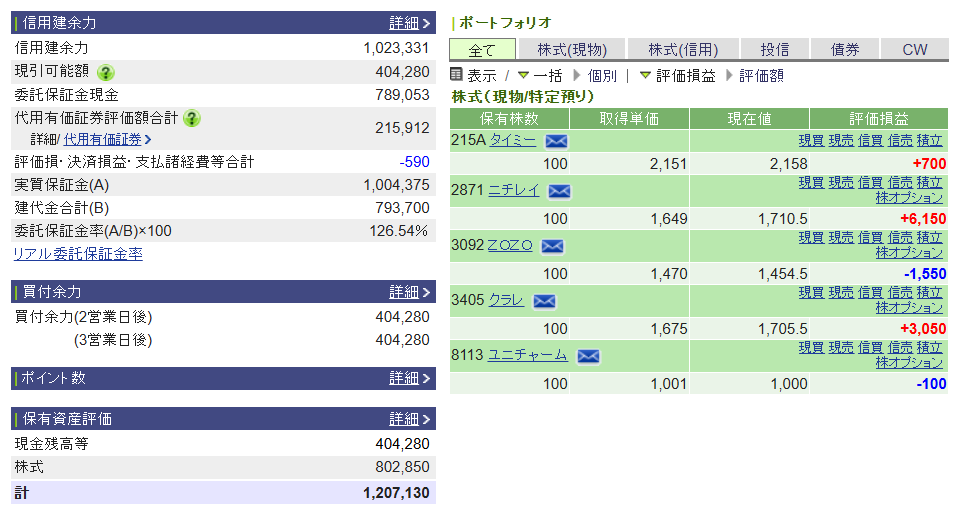This screenshot has width=958, height=515.
Task: Switch to 株式(信用) tab
Action: pyautogui.click(x=683, y=49)
